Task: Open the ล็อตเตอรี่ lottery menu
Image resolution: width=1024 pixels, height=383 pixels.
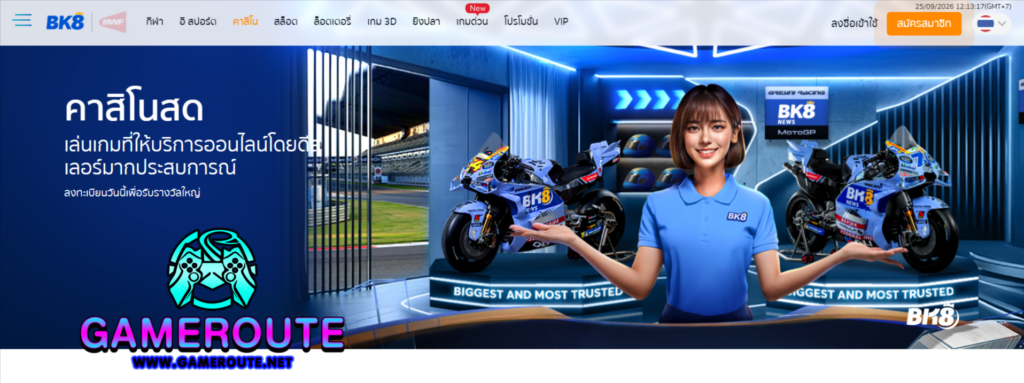Action: (x=332, y=22)
